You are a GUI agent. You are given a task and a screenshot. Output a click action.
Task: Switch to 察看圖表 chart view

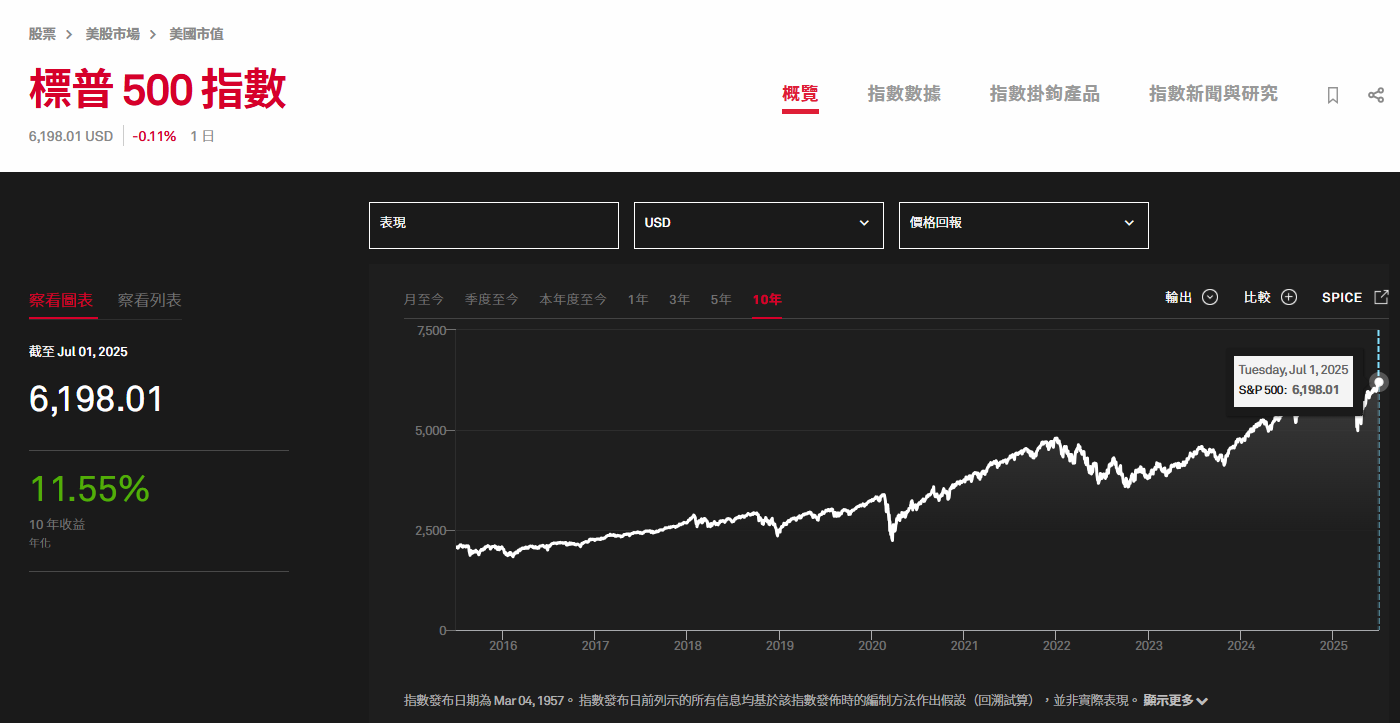61,300
